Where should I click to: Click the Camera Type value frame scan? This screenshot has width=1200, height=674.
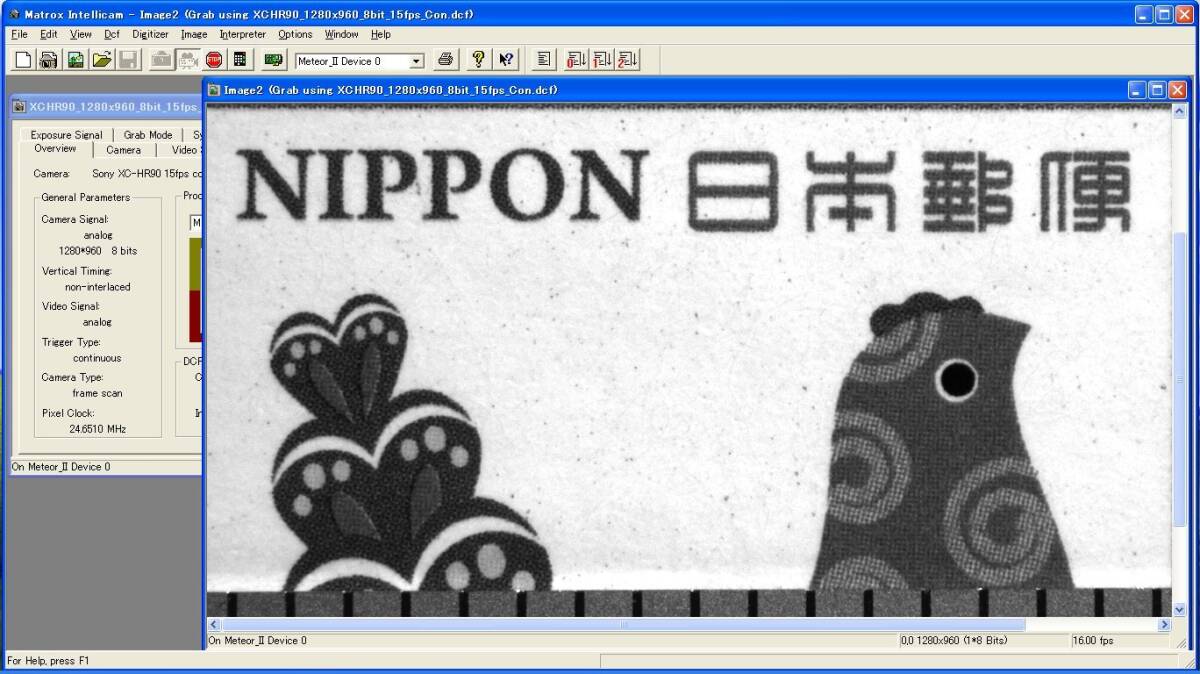coord(97,394)
